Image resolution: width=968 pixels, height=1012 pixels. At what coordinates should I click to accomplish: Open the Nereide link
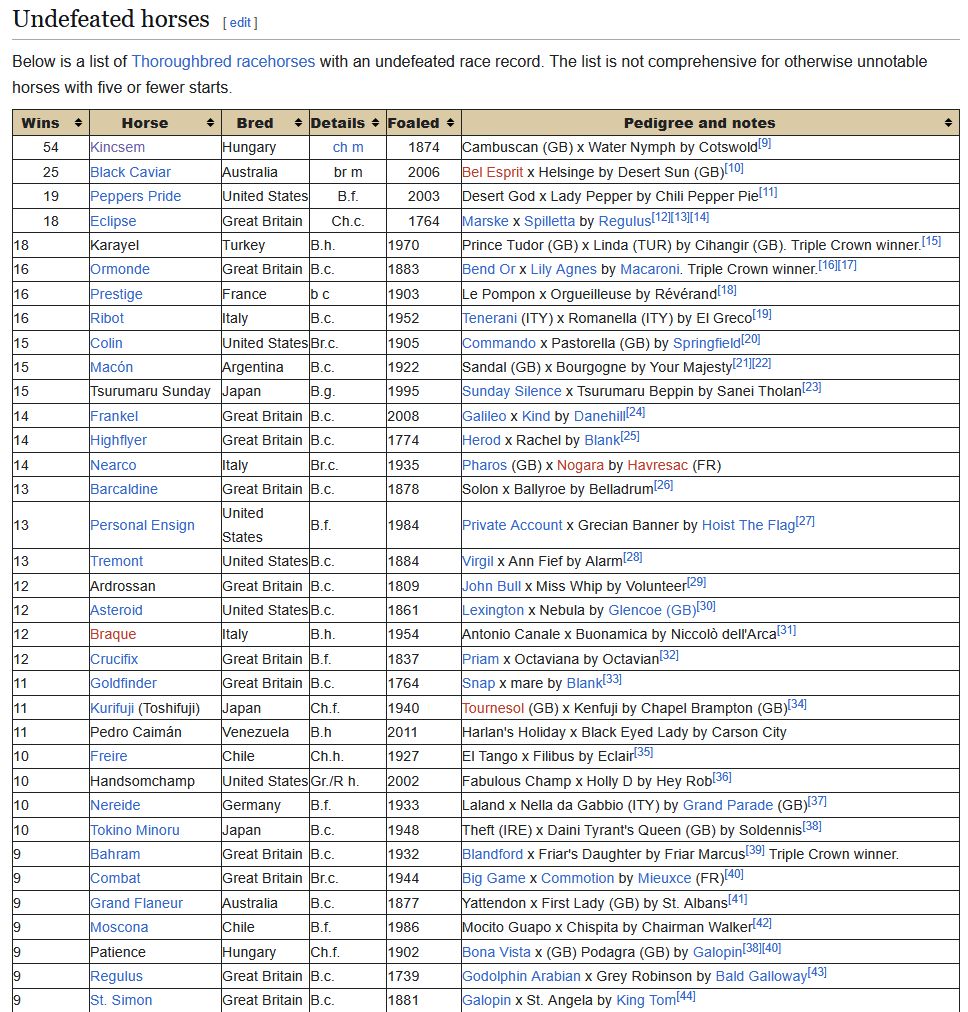pos(116,805)
